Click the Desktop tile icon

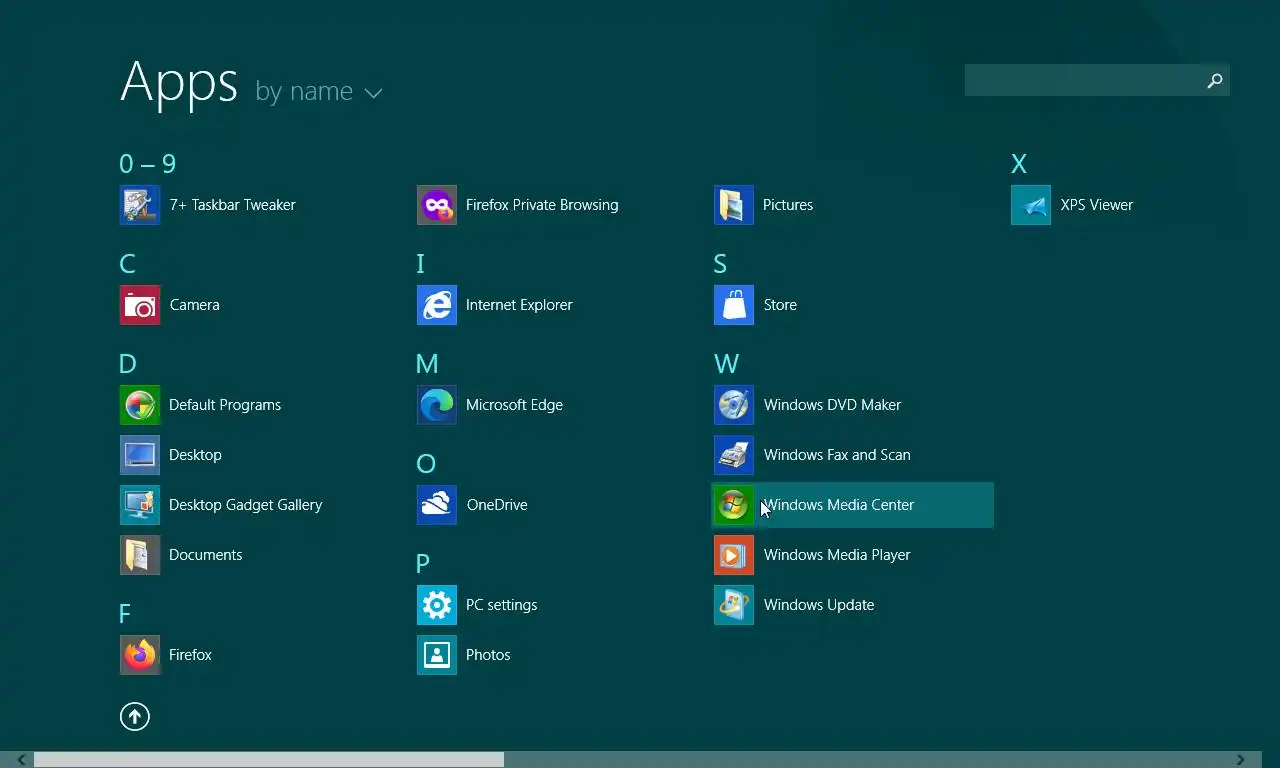click(x=140, y=455)
